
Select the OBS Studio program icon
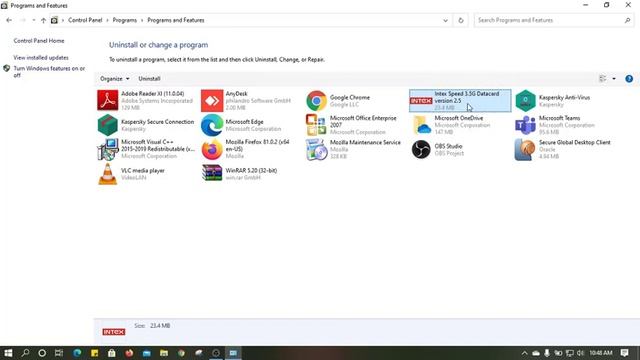coord(421,149)
